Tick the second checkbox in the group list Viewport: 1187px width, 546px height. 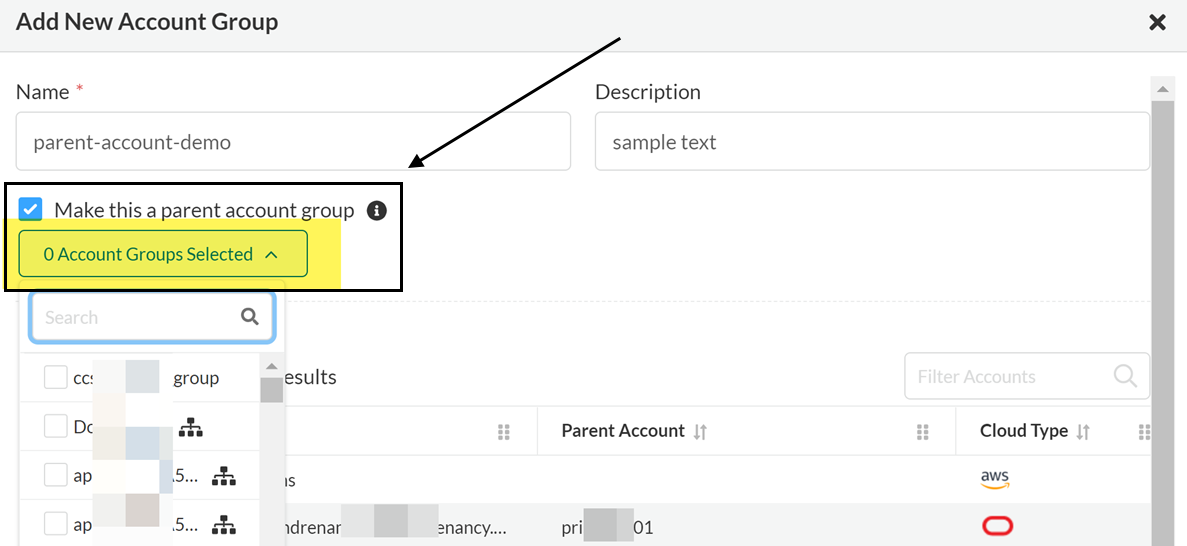click(x=56, y=426)
